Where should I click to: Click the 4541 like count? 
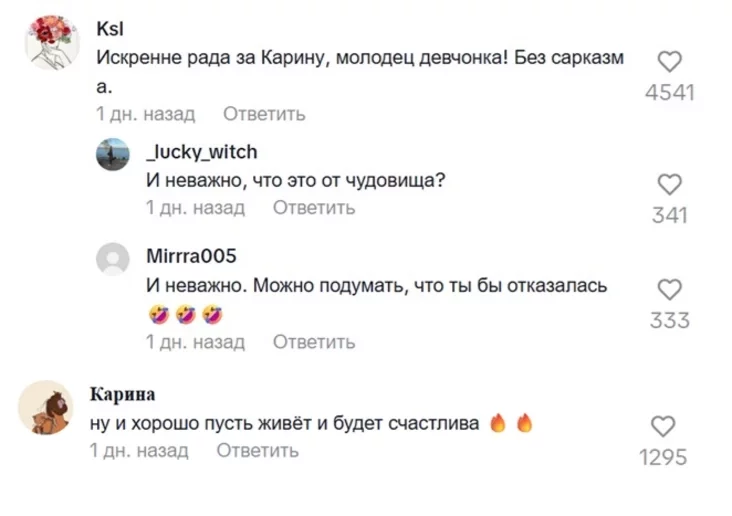pos(669,93)
